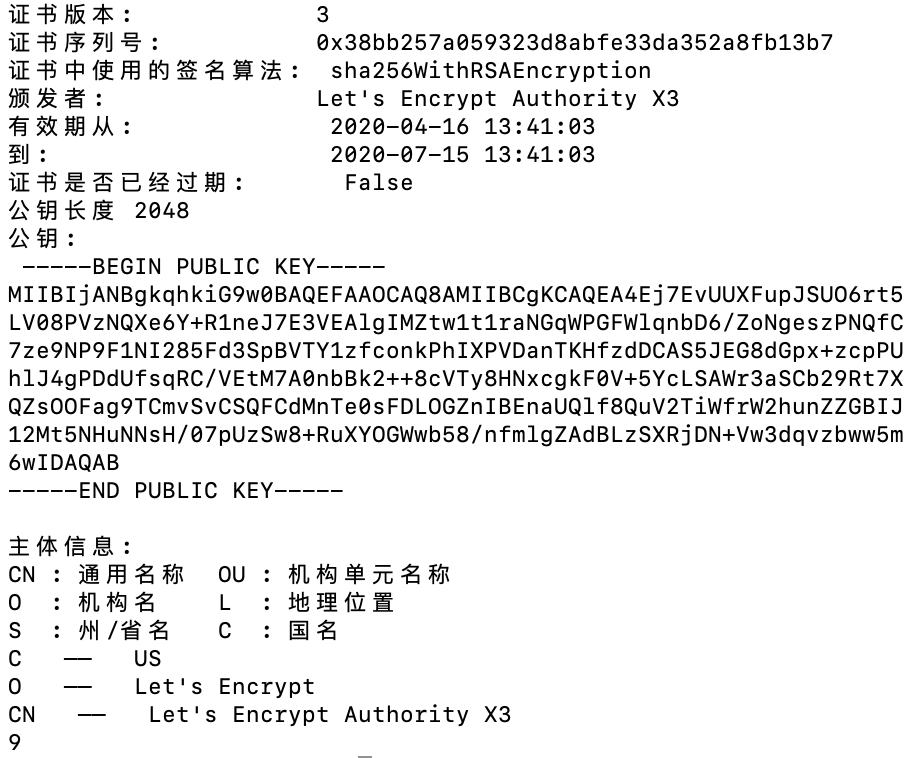Click the valid-from date 2020-04-16 13:41:03

[462, 126]
